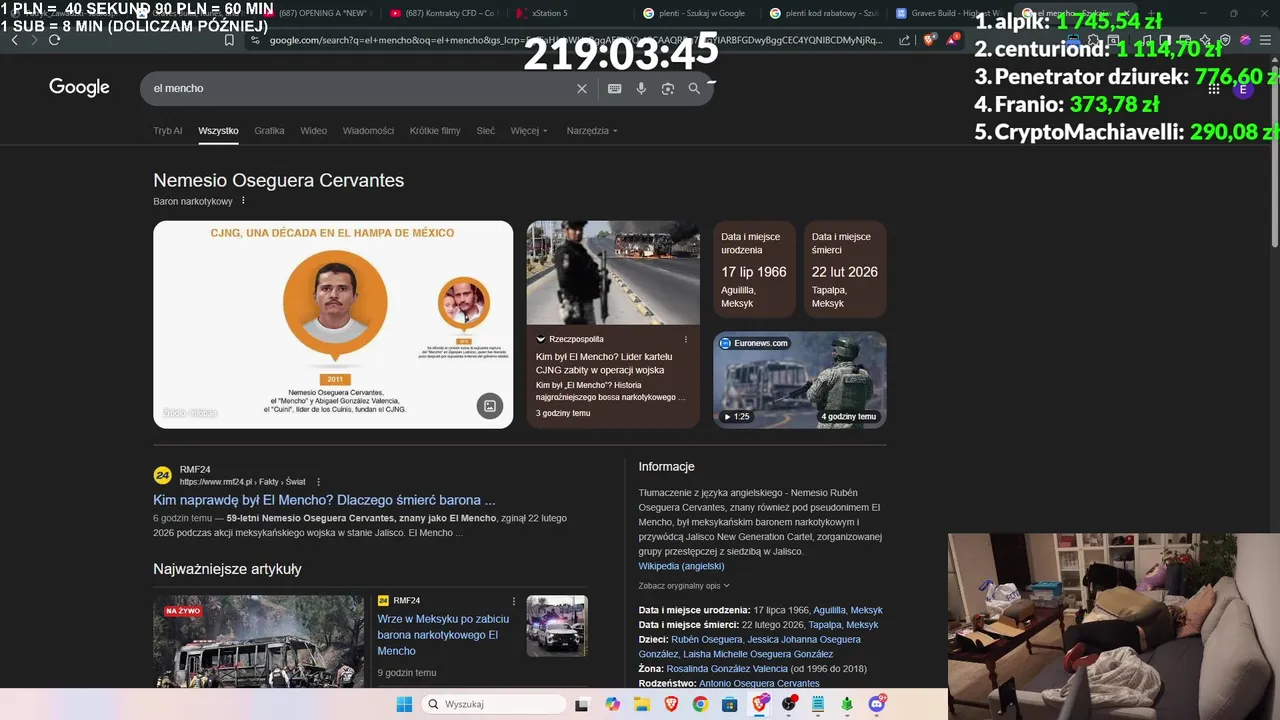Expand the Narzędzia tools menu

[592, 131]
